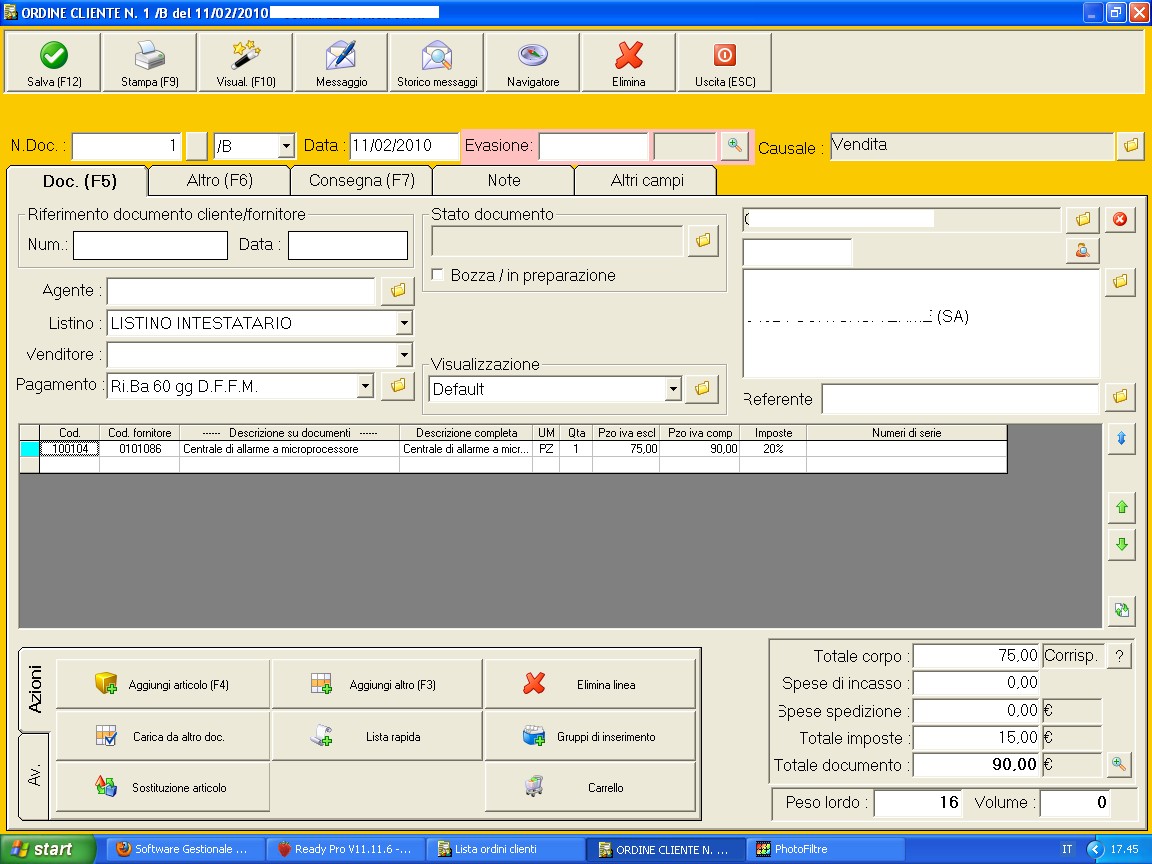
Task: Save the order with Salva (F12)
Action: click(x=53, y=63)
